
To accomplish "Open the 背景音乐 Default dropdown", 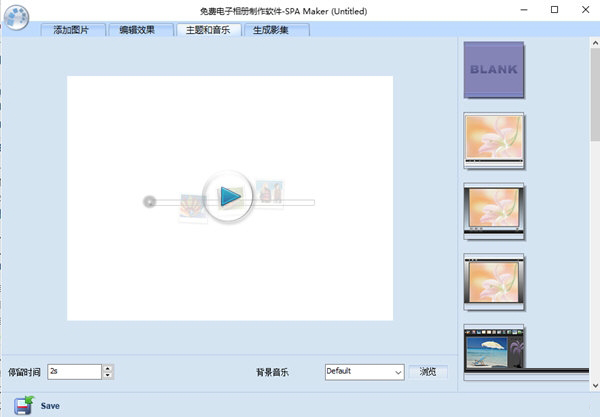I will 365,372.
